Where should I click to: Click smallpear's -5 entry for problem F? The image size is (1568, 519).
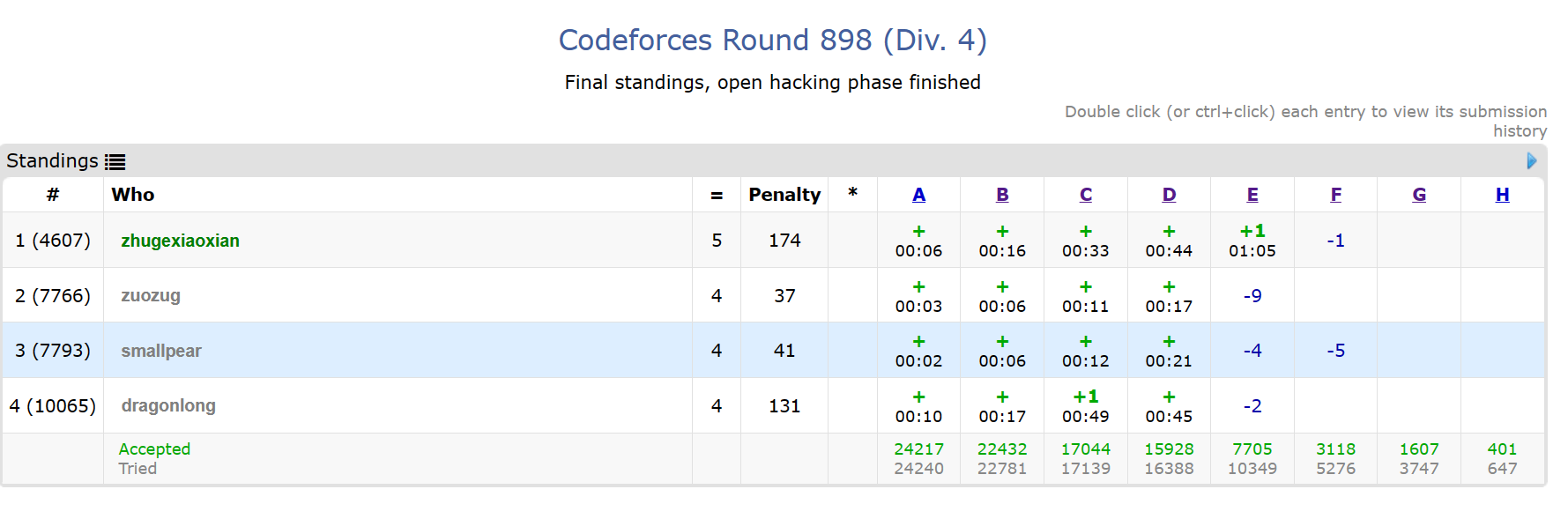[x=1335, y=351]
